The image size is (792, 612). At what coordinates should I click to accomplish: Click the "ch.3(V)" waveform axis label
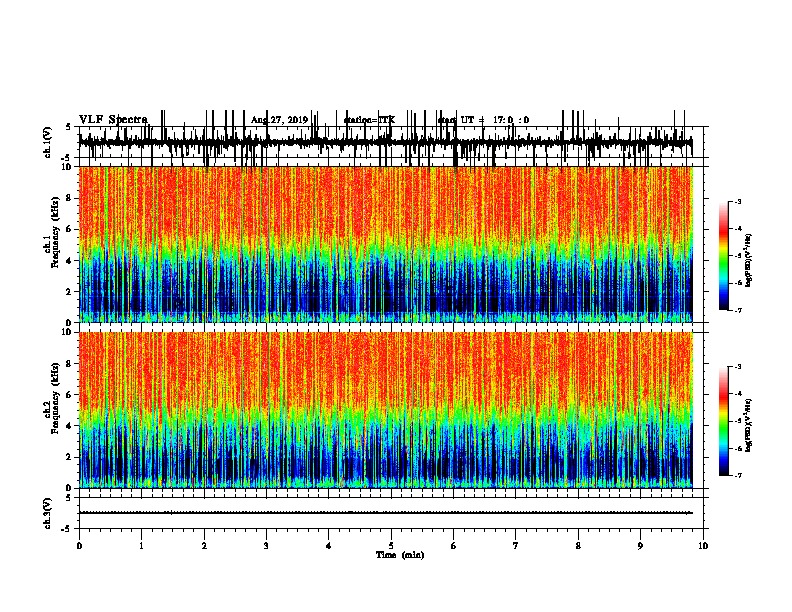tap(48, 513)
